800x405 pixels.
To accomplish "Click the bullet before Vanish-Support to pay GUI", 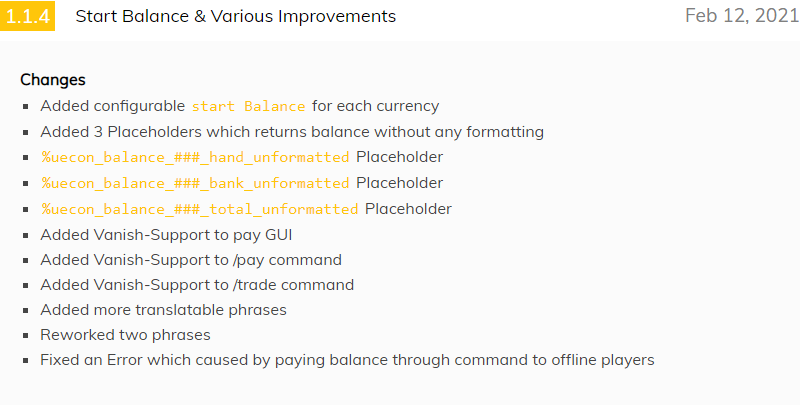I will [x=26, y=236].
